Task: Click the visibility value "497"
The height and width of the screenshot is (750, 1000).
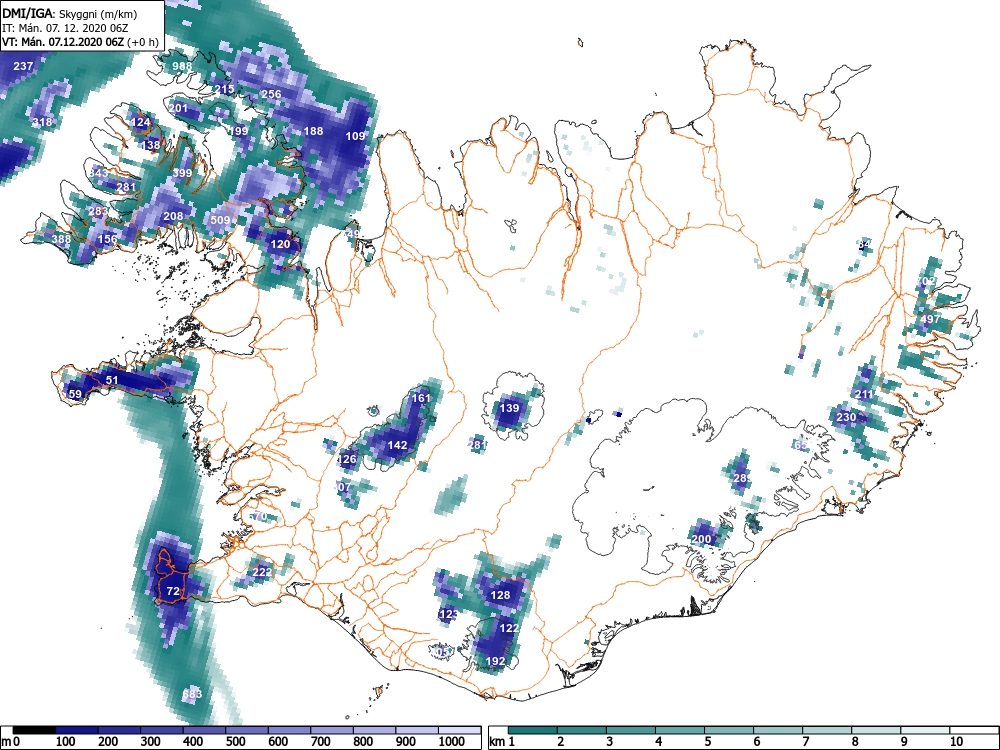Action: tap(930, 319)
